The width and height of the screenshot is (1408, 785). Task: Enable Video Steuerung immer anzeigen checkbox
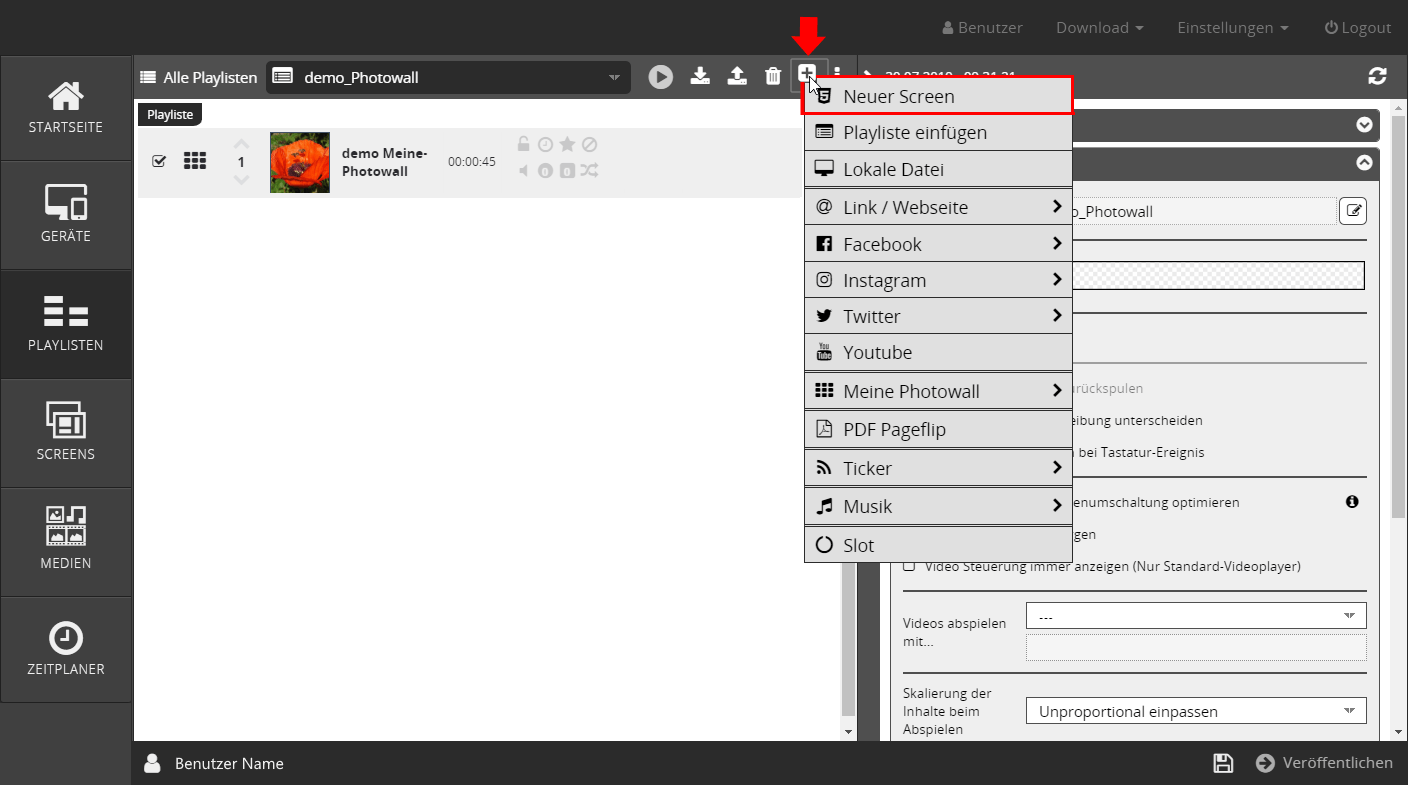click(x=909, y=566)
